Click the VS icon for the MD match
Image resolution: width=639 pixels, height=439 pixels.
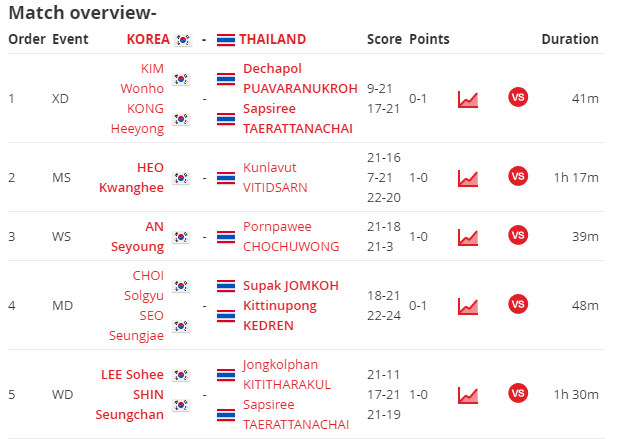(517, 304)
